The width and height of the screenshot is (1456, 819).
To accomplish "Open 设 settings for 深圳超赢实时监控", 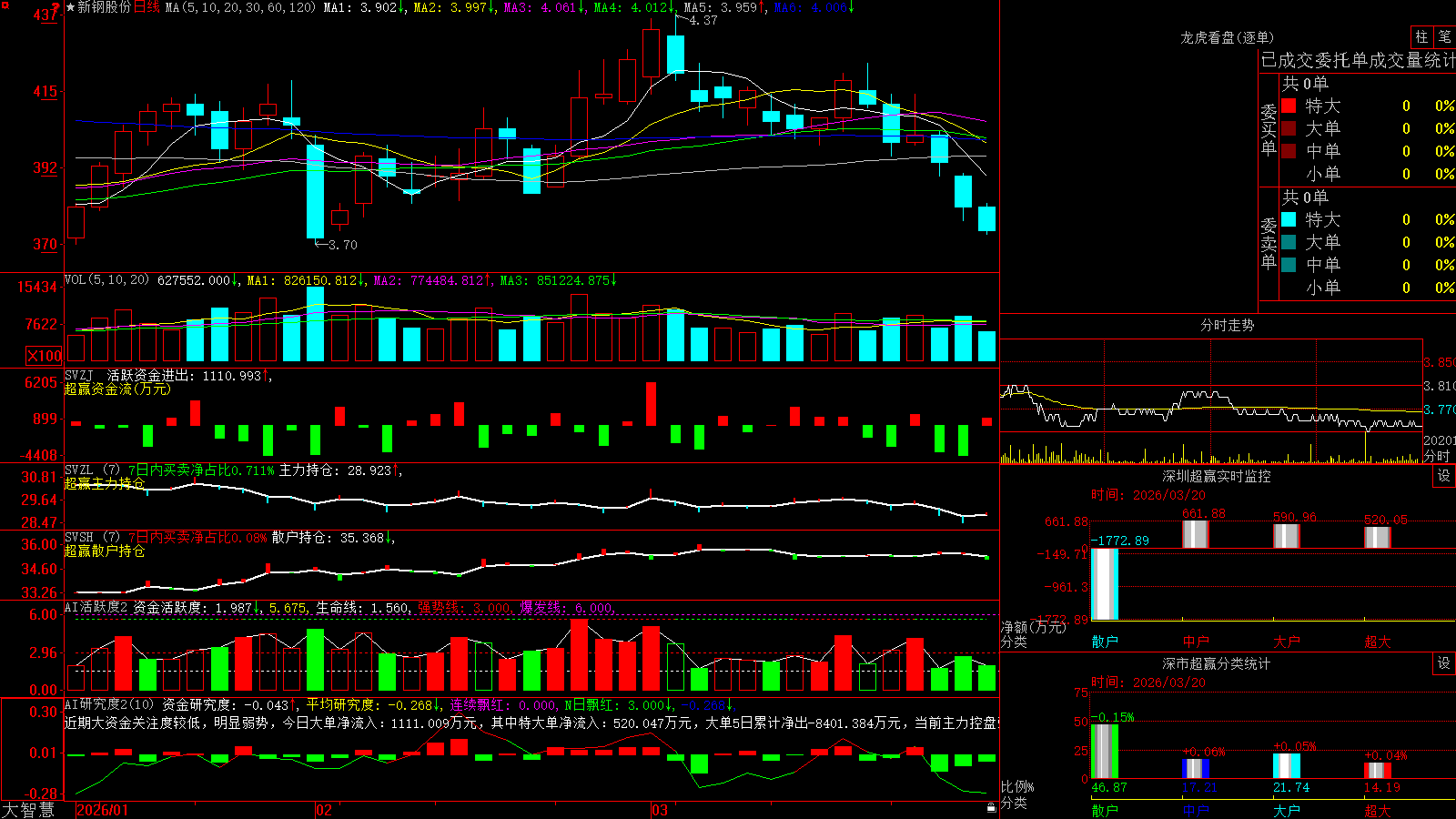I will [1444, 476].
